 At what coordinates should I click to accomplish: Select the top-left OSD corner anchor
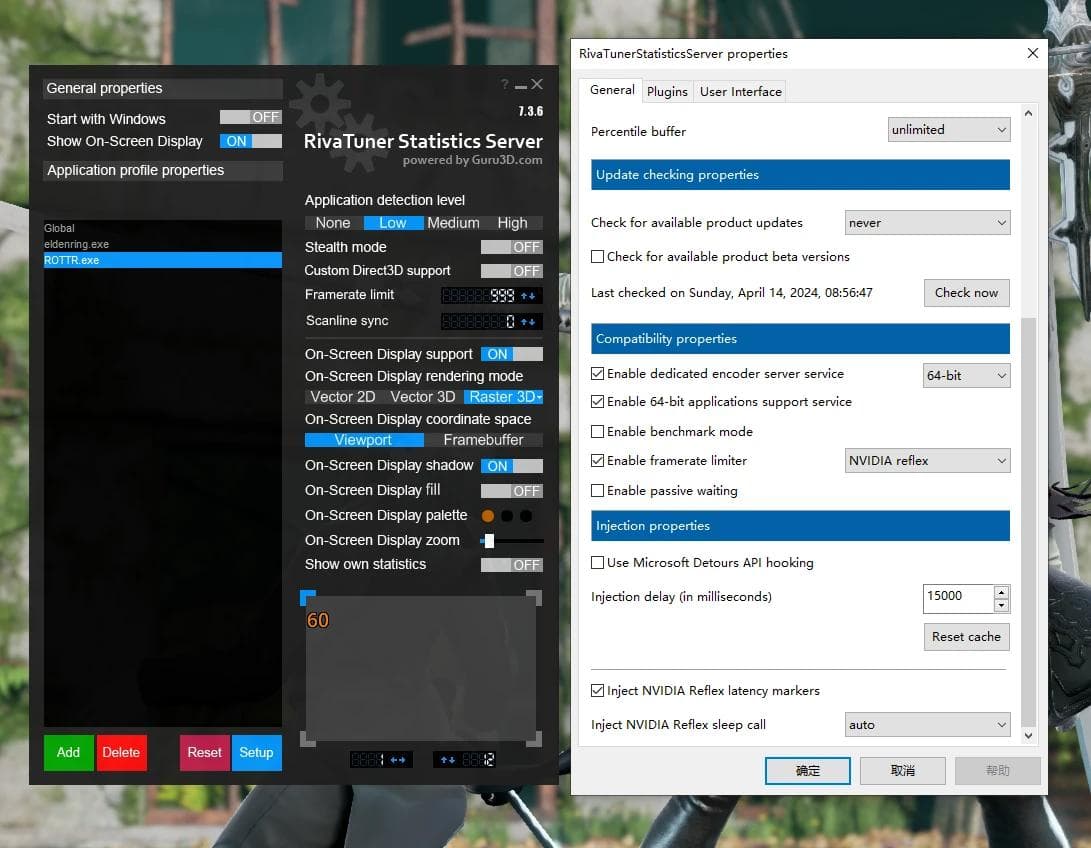[x=308, y=598]
